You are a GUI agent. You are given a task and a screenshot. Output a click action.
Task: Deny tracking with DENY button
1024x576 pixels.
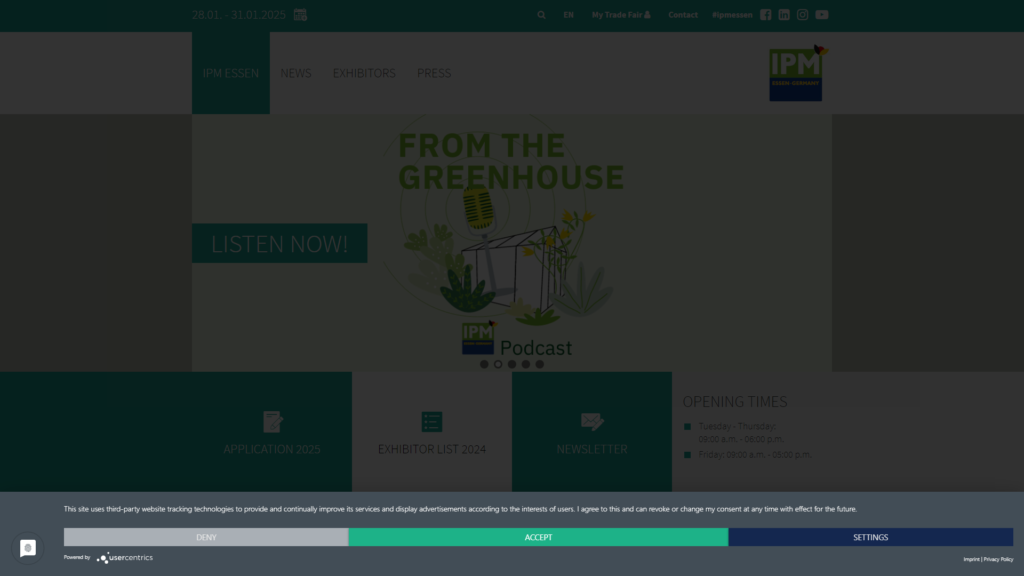click(x=206, y=537)
